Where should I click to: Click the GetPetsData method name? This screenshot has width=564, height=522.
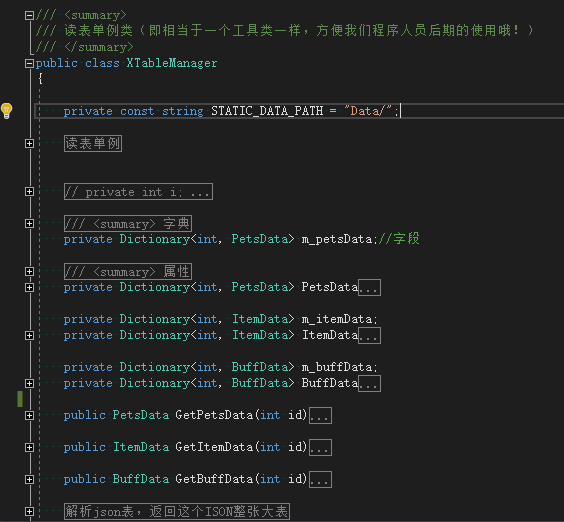[214, 415]
